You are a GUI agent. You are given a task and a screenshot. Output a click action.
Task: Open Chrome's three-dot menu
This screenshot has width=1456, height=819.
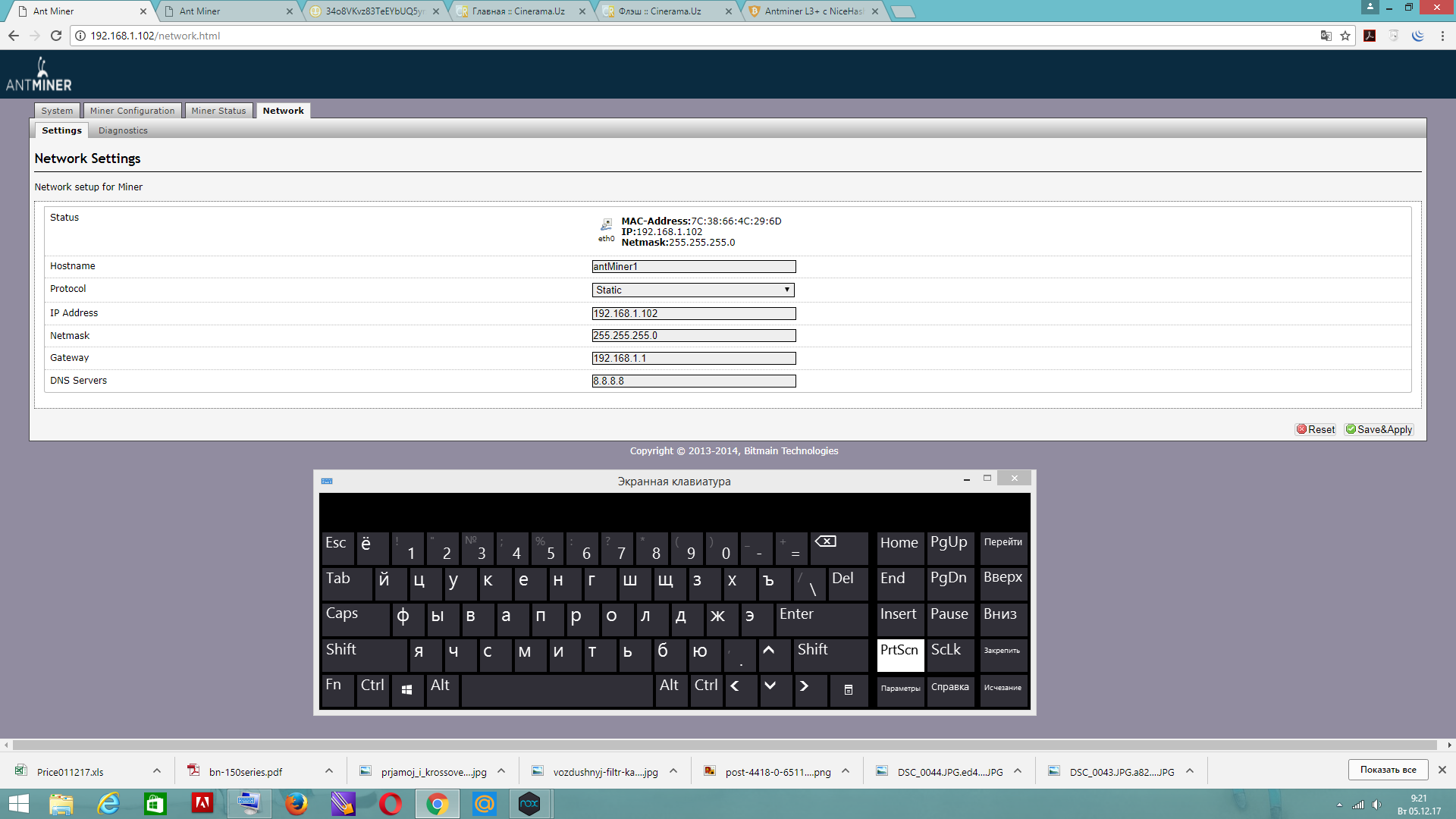(1442, 36)
